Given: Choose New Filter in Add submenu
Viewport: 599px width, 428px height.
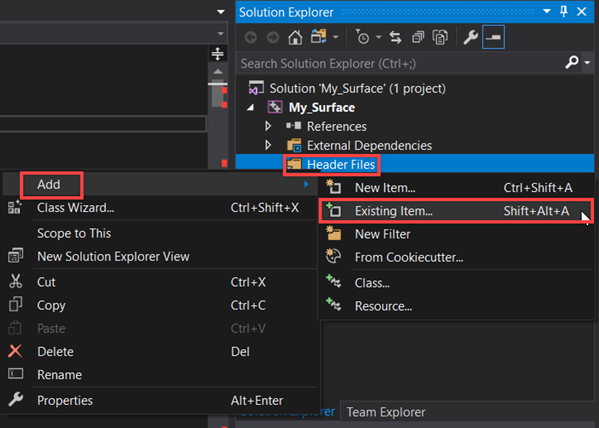Looking at the screenshot, I should coord(455,234).
